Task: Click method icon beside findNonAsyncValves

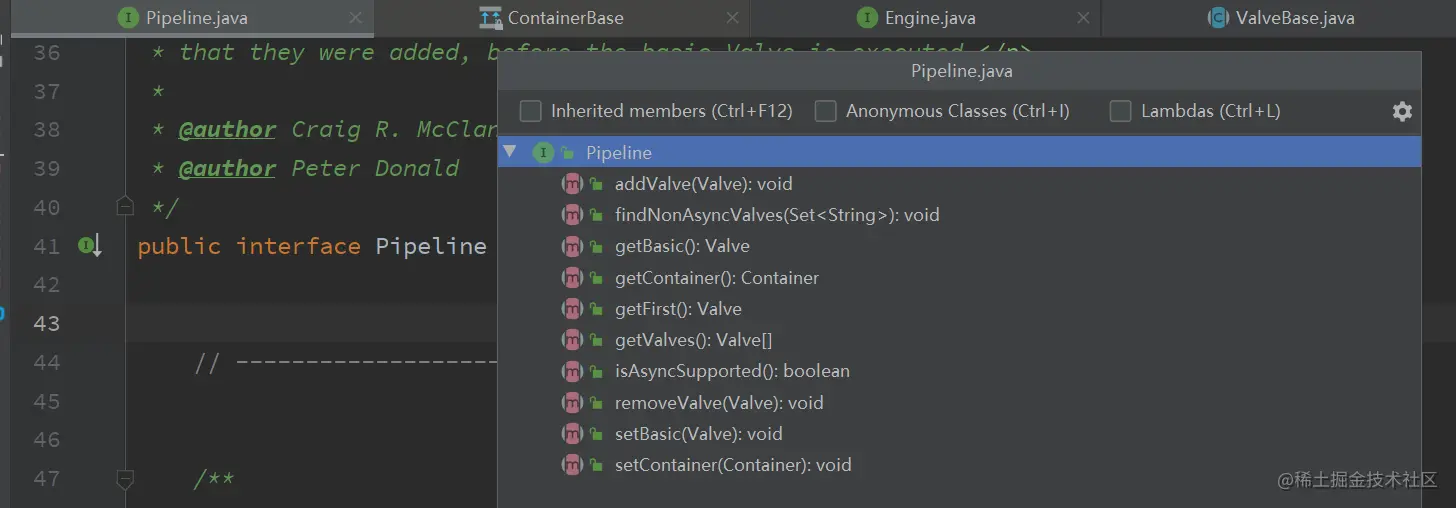Action: point(572,215)
